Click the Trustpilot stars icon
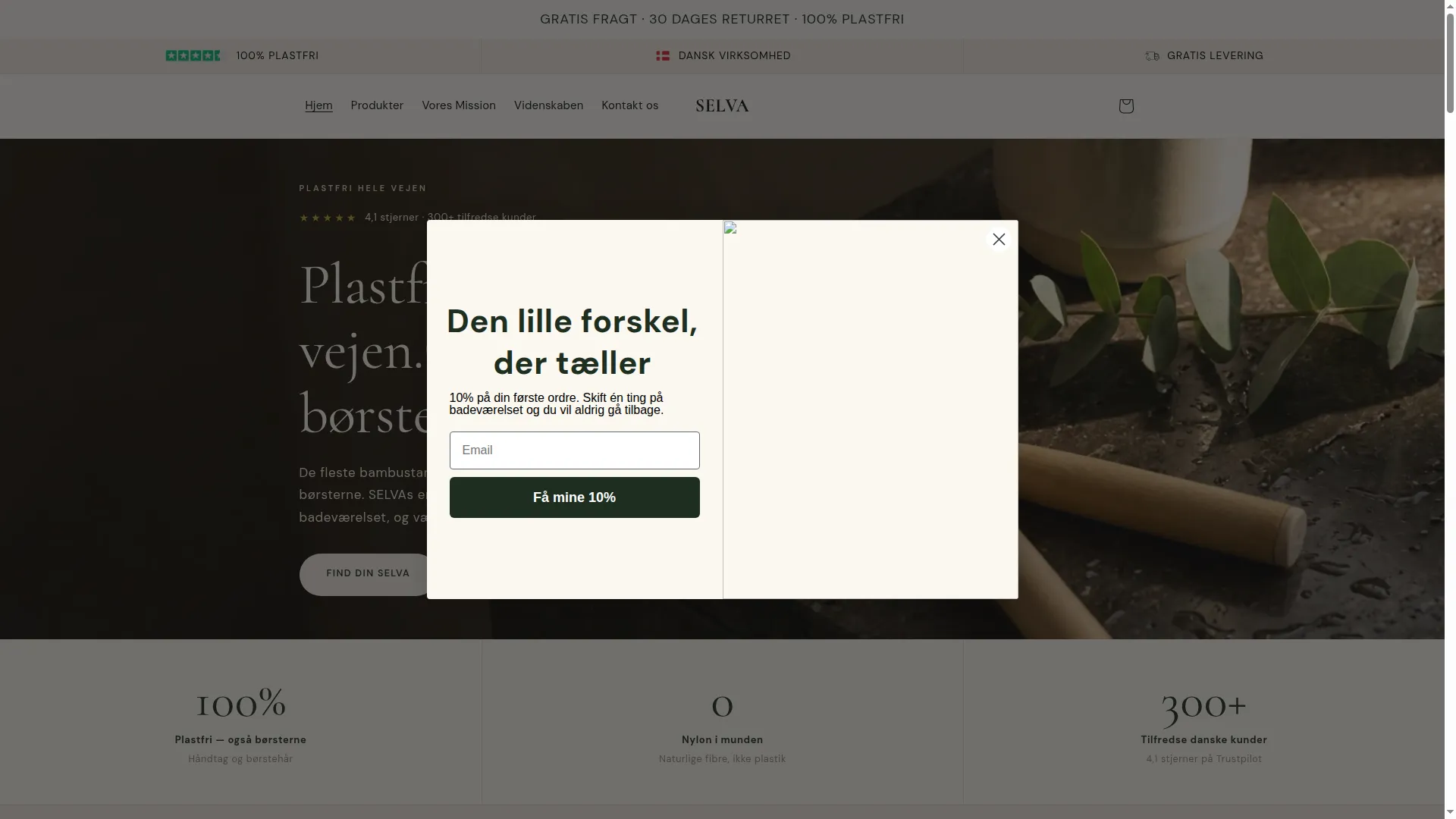The image size is (1456, 819). point(193,55)
